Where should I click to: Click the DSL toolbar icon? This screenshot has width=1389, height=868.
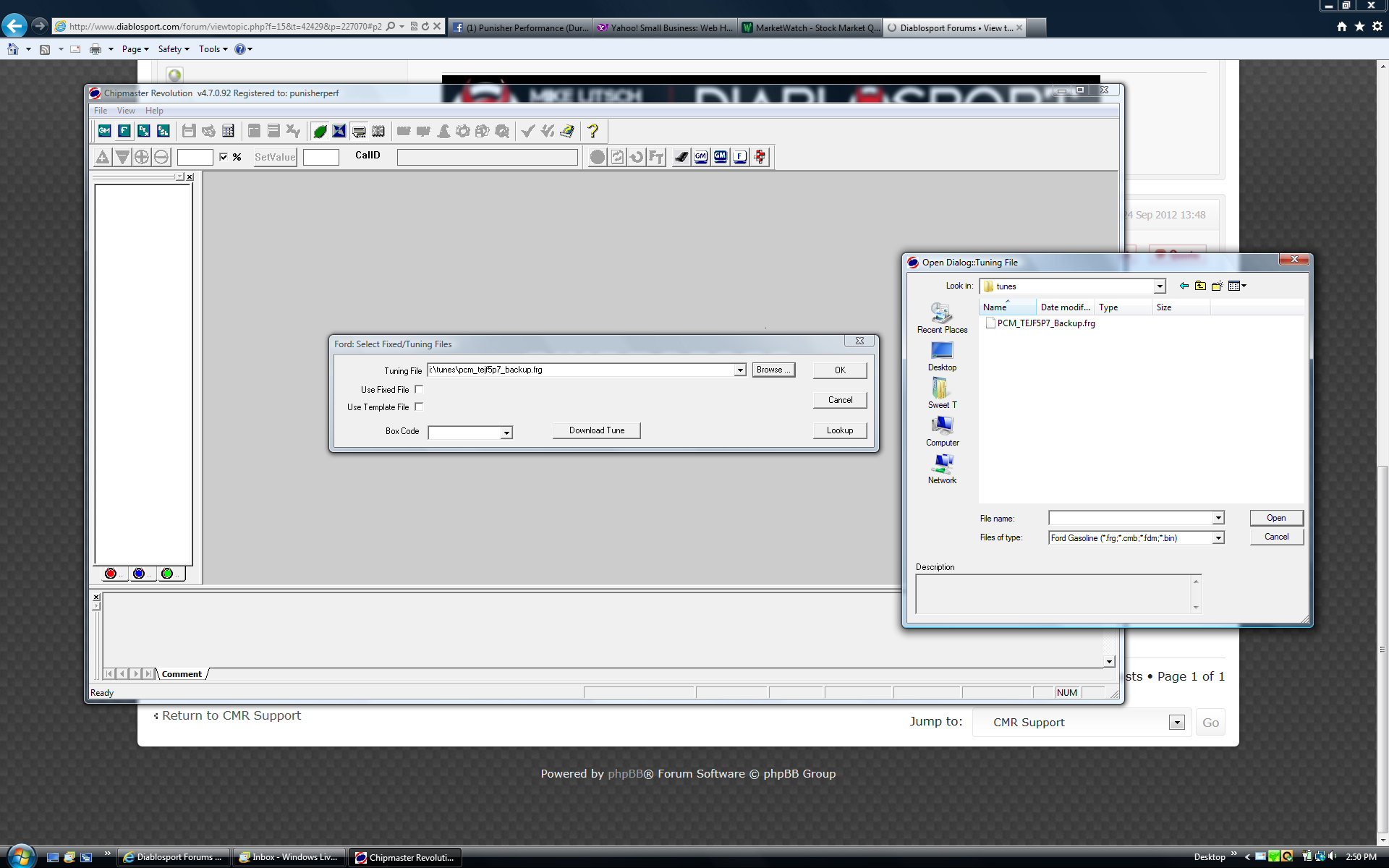coord(163,131)
